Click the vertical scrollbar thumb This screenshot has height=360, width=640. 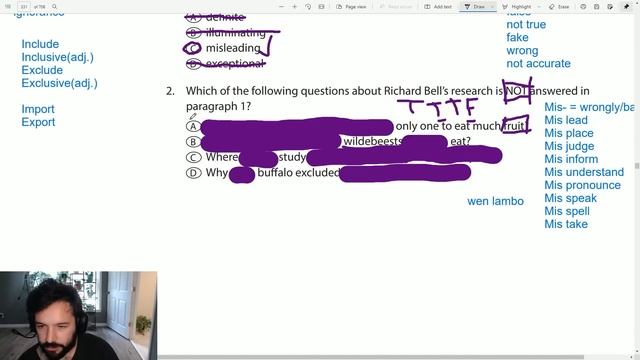coord(636,166)
